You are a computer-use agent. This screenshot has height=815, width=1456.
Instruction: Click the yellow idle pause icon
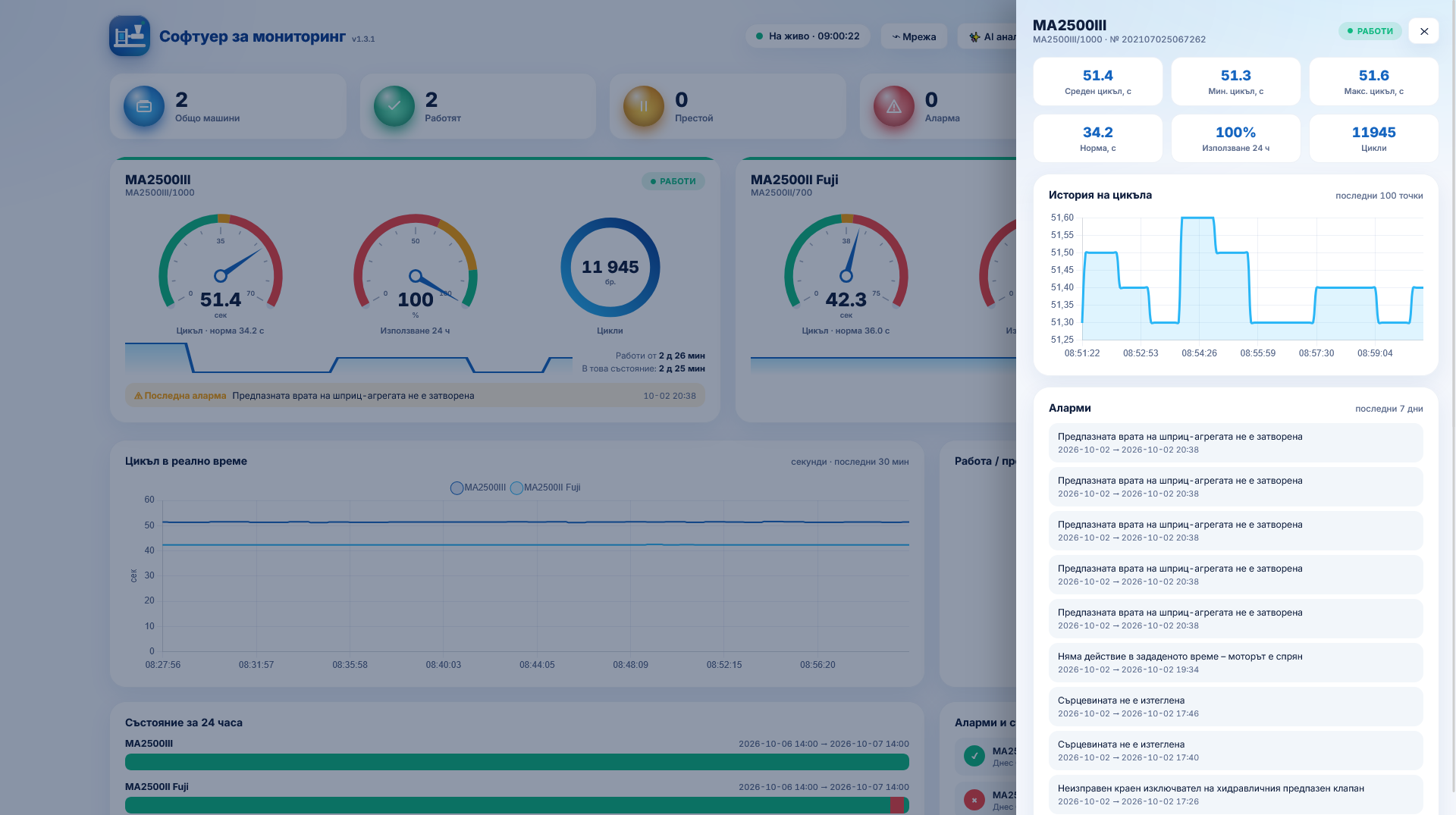644,106
